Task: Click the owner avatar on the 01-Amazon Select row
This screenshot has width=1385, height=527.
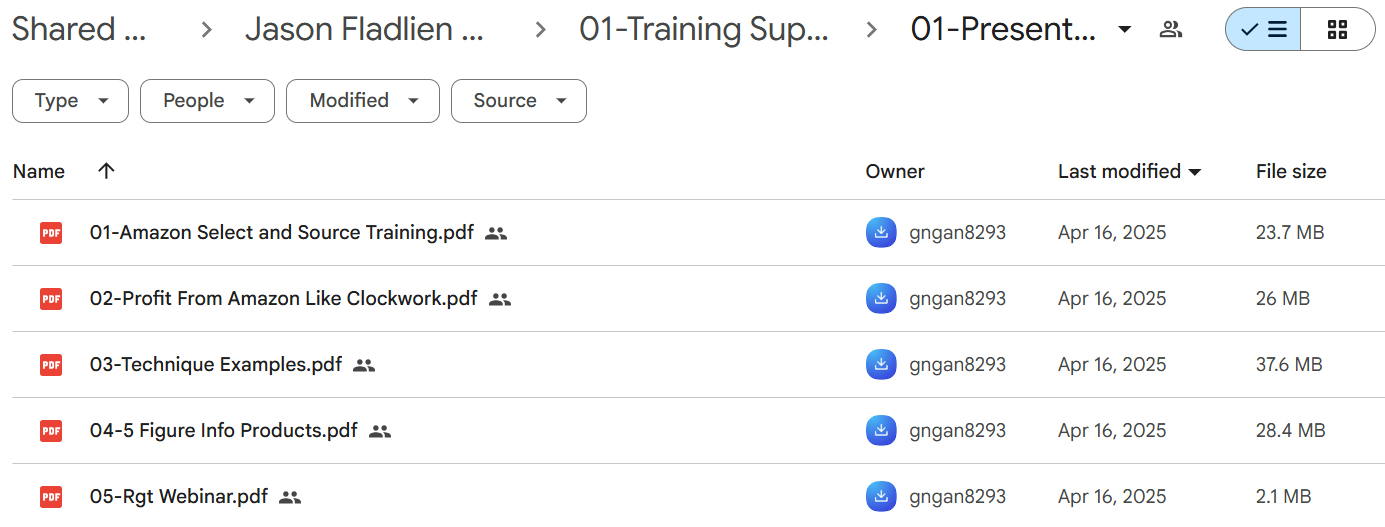Action: (x=881, y=233)
